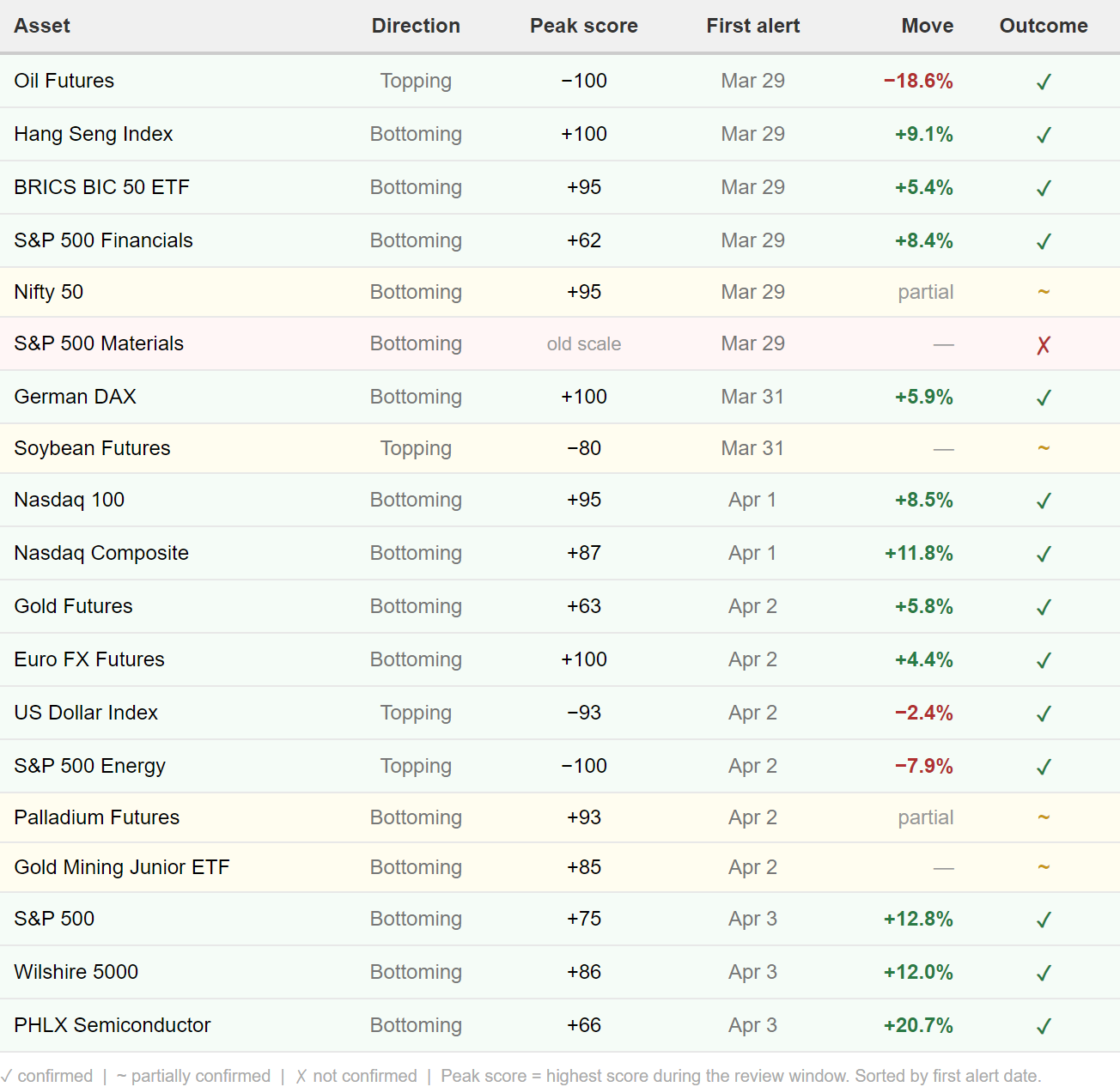Screen dimensions: 1120x1087
Task: Click the Move column header
Action: [x=928, y=26]
